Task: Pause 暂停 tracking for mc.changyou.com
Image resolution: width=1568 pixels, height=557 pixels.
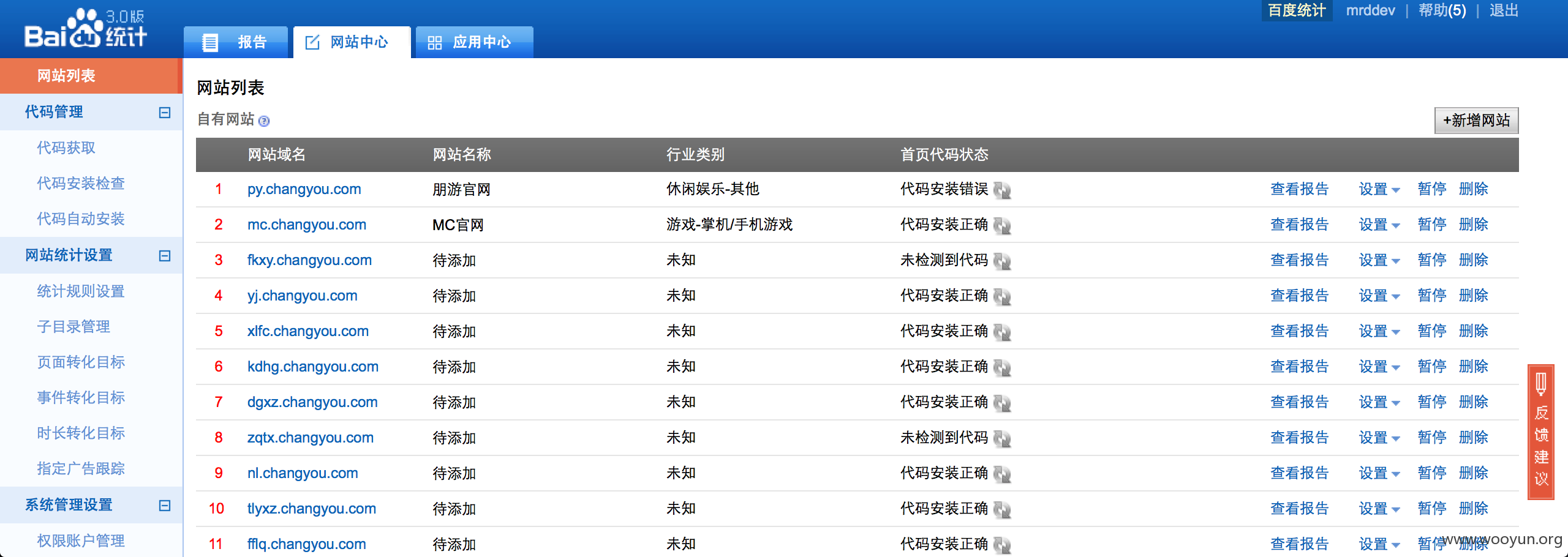Action: click(1432, 225)
